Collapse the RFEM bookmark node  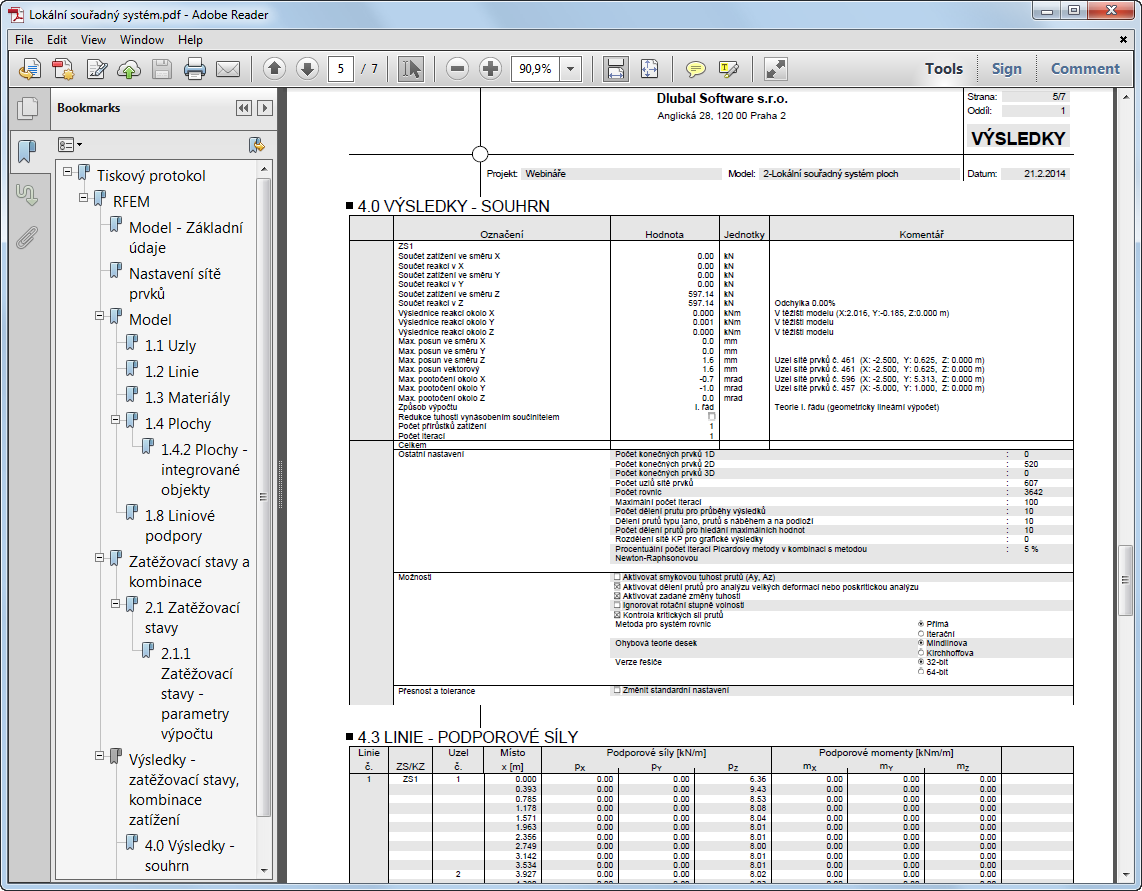[84, 197]
